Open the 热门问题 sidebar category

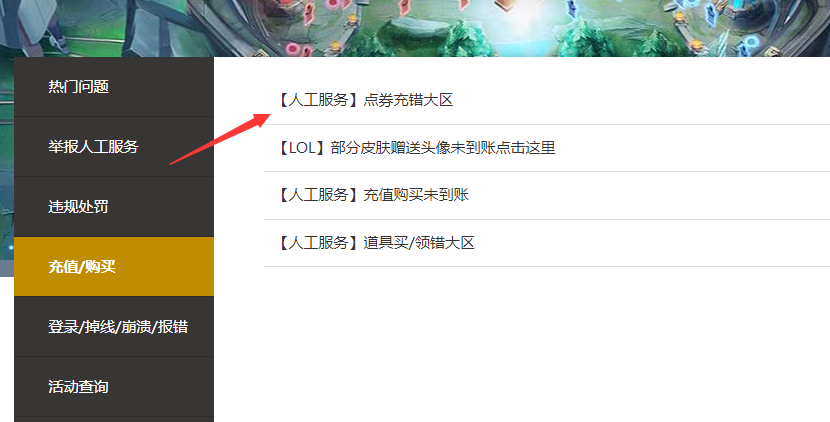pyautogui.click(x=114, y=87)
